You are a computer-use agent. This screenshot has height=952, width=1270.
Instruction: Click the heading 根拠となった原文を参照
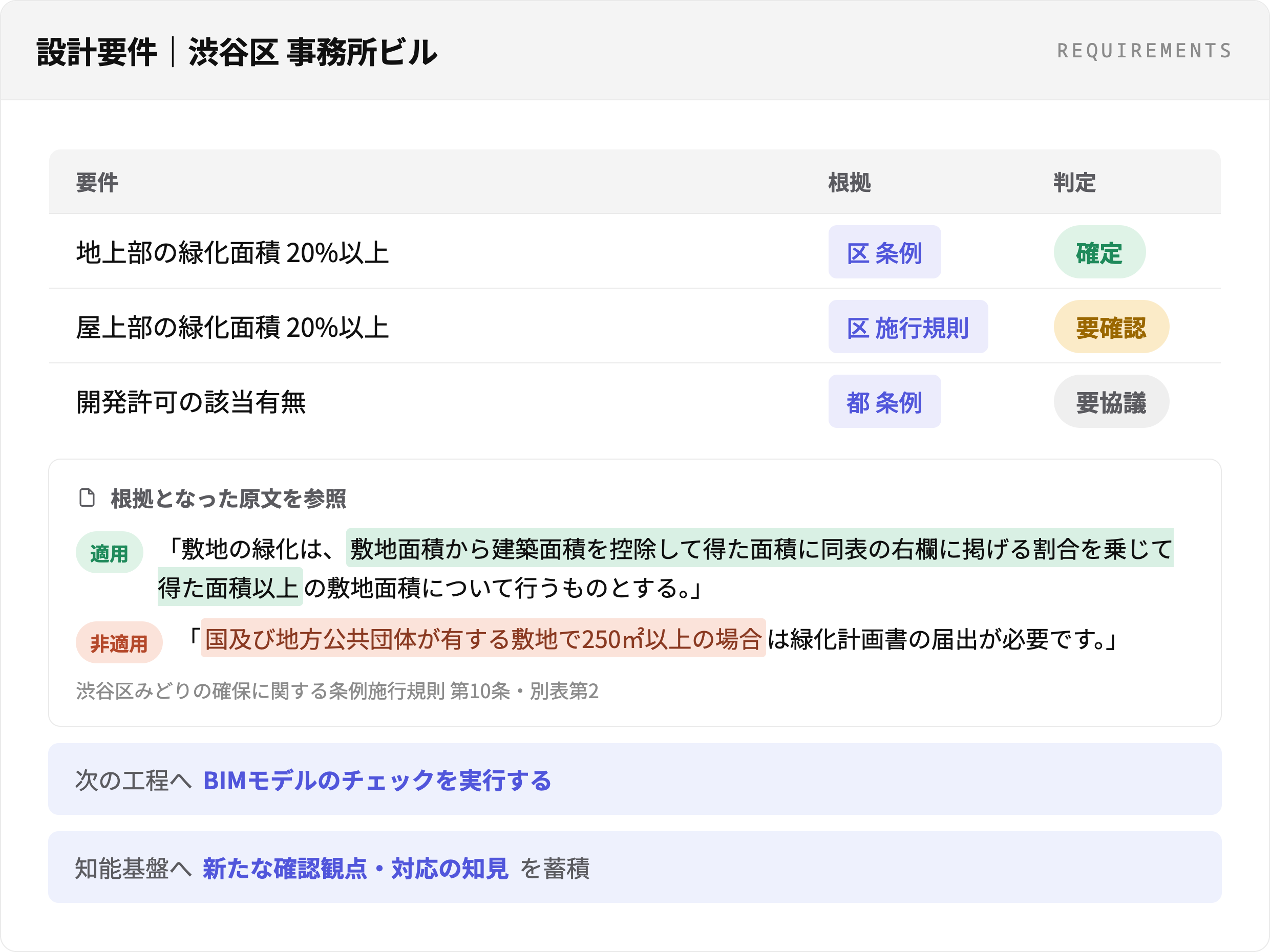point(228,498)
